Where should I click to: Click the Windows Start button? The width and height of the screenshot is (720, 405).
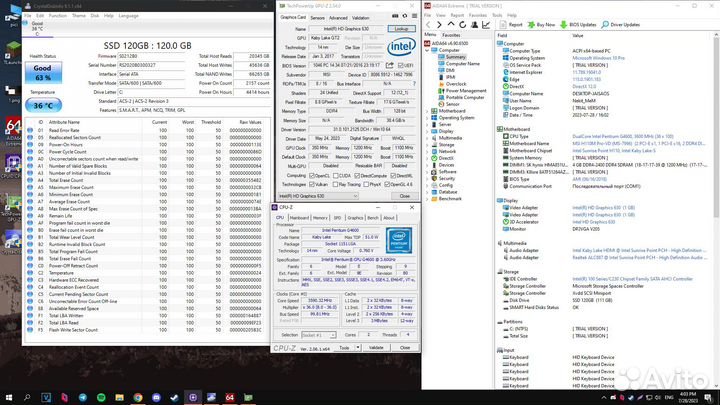click(9, 397)
